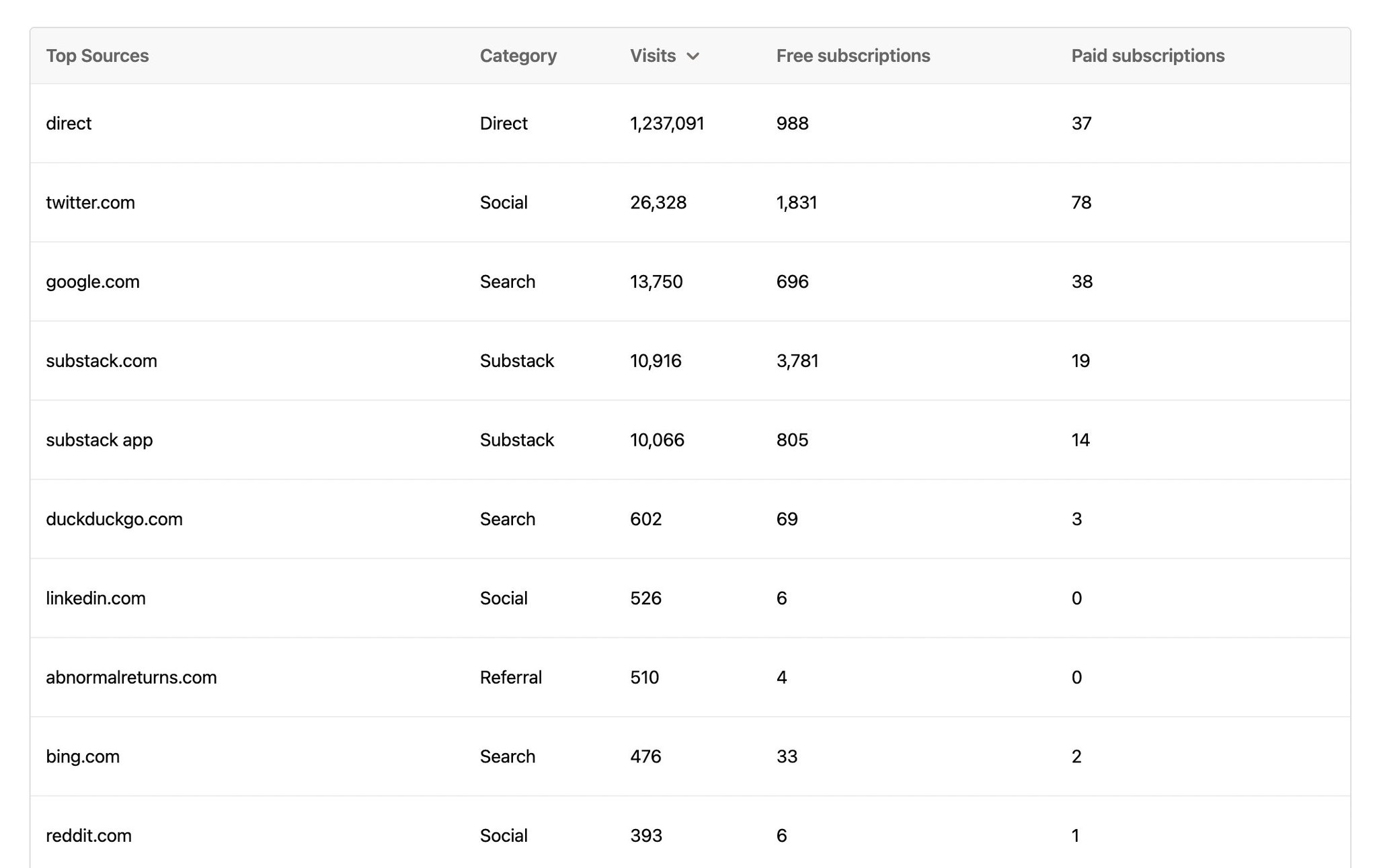Click the 'Direct' category cell
Viewport: 1377px width, 868px height.
(504, 123)
